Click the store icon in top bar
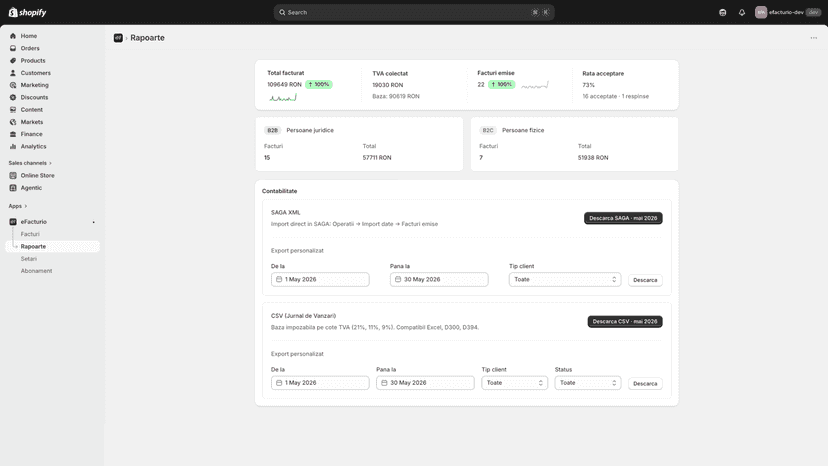 [x=723, y=13]
